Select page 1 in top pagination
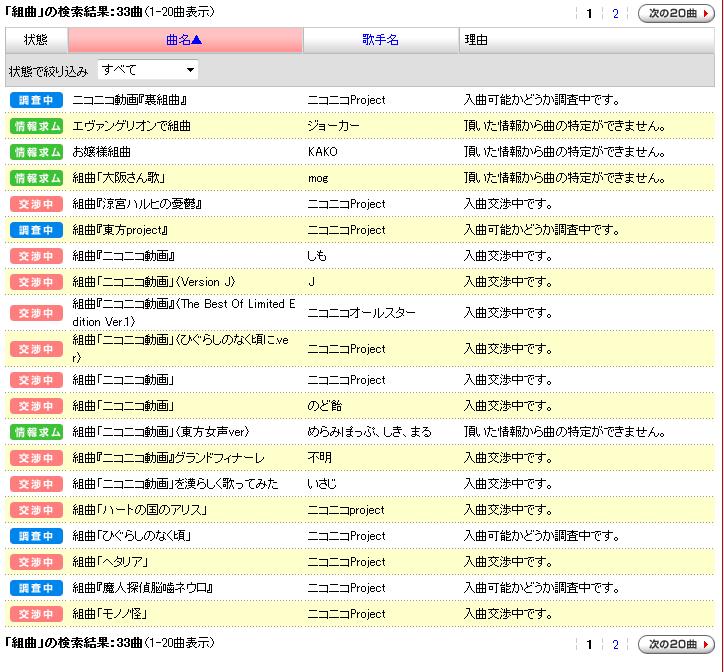 pyautogui.click(x=589, y=13)
